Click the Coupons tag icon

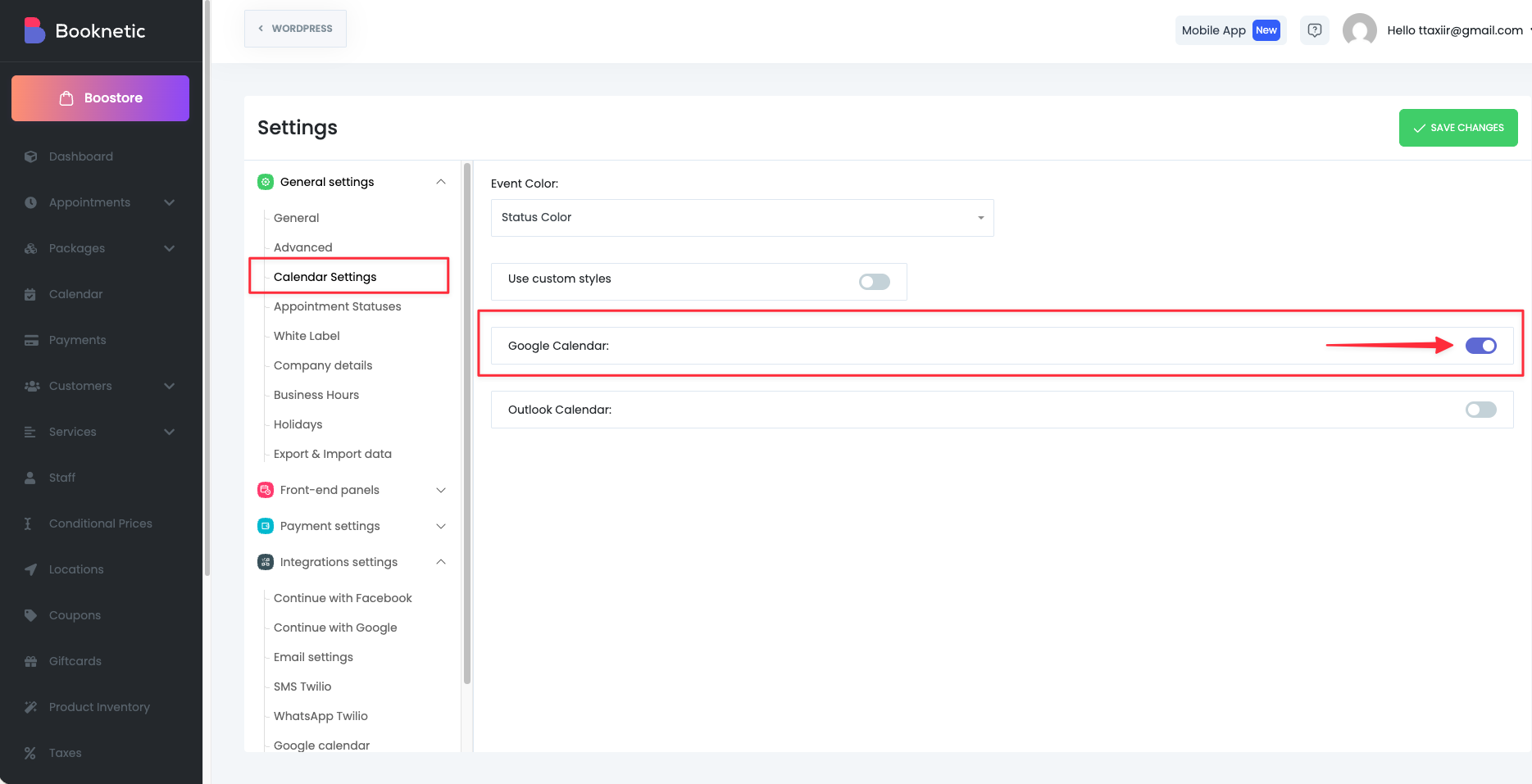[x=31, y=615]
